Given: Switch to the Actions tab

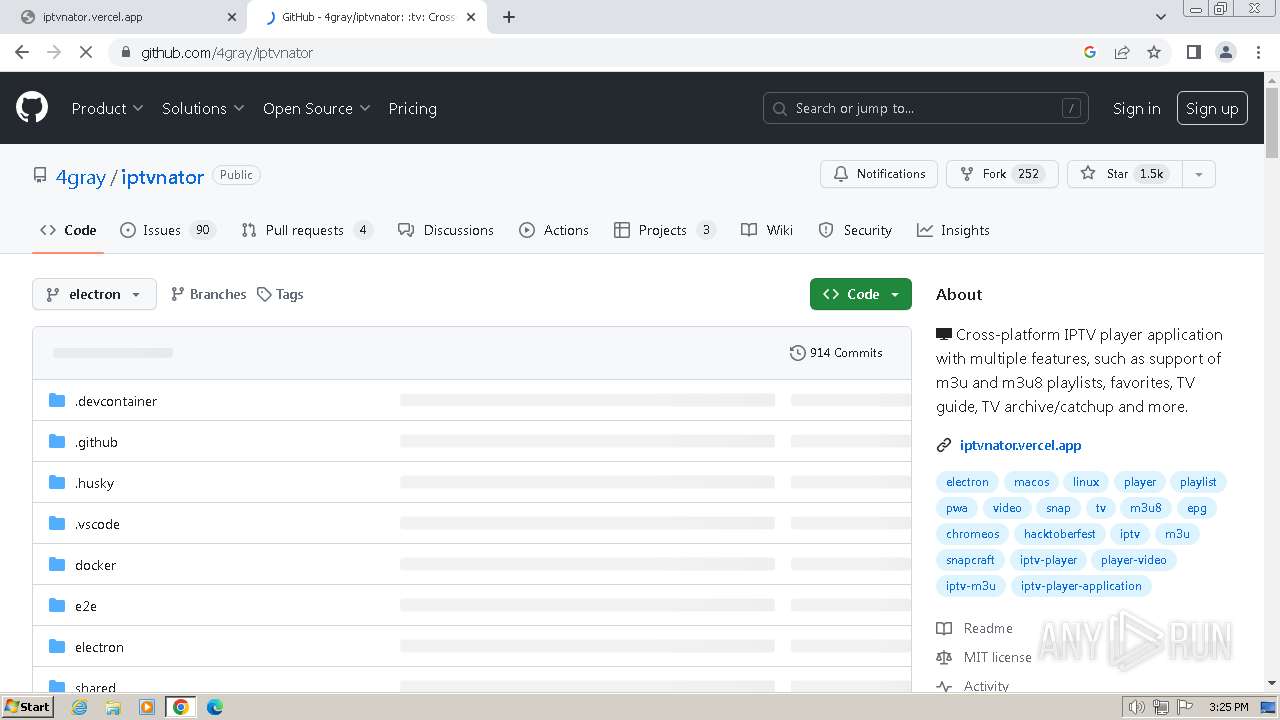Looking at the screenshot, I should [554, 230].
